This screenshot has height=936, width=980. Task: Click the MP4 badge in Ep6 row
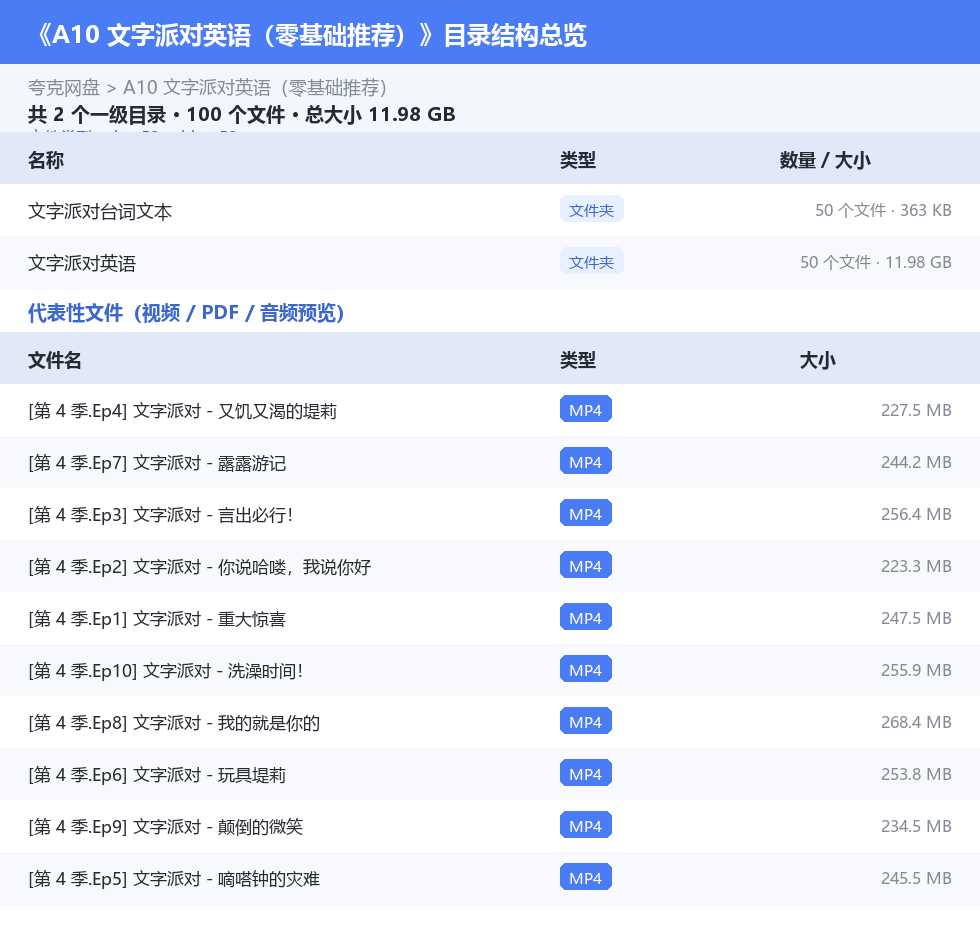coord(586,773)
